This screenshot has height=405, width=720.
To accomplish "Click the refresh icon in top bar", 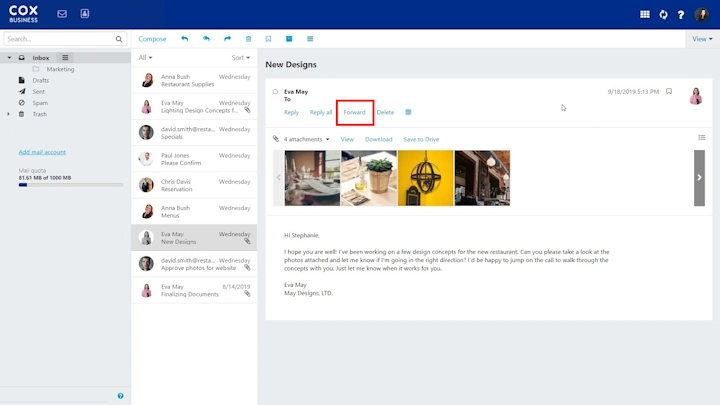I will coord(664,14).
